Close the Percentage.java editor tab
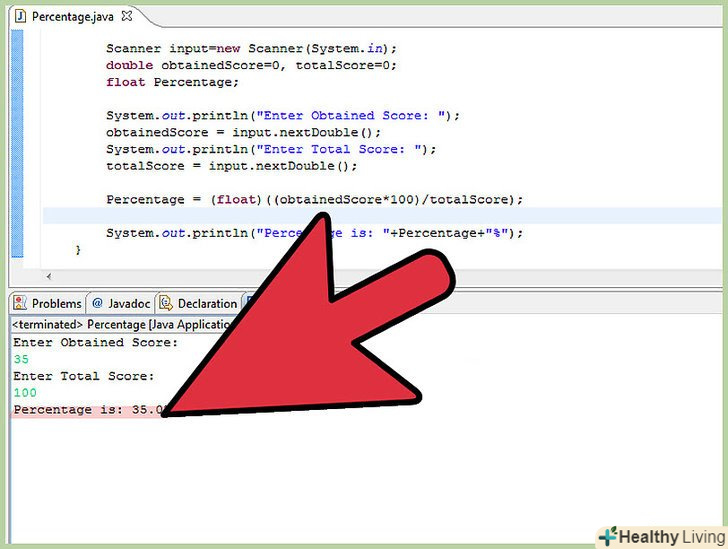Image resolution: width=728 pixels, height=549 pixels. coord(127,16)
